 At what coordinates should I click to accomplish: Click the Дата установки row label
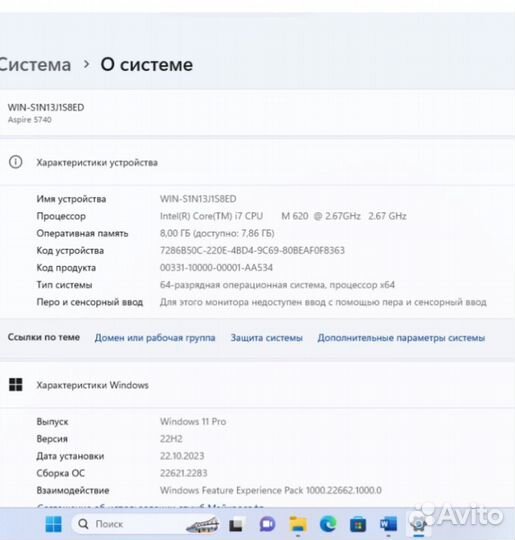(x=70, y=456)
